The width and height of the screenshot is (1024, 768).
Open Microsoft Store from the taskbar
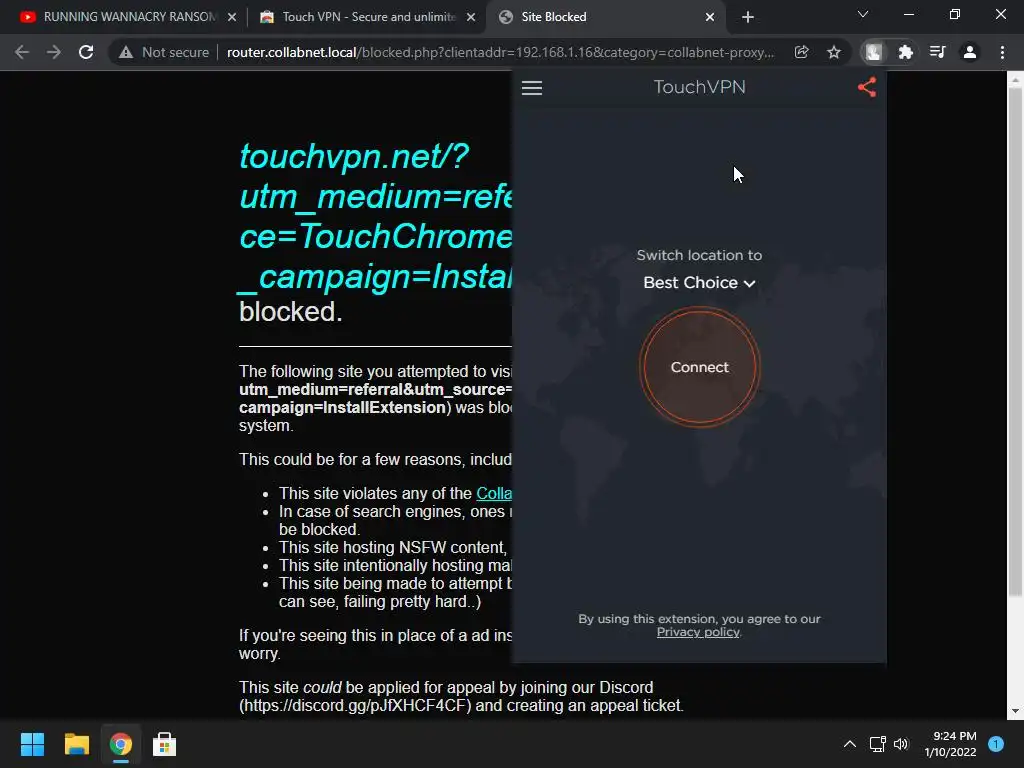click(165, 744)
